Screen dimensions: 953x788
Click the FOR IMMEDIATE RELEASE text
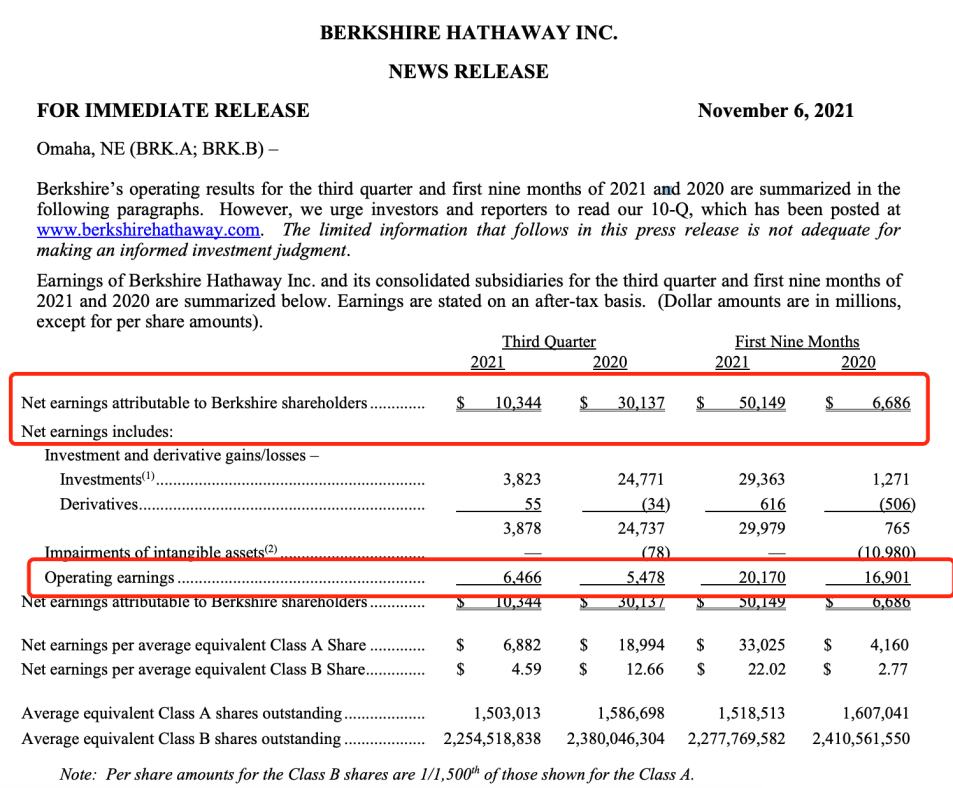[173, 110]
